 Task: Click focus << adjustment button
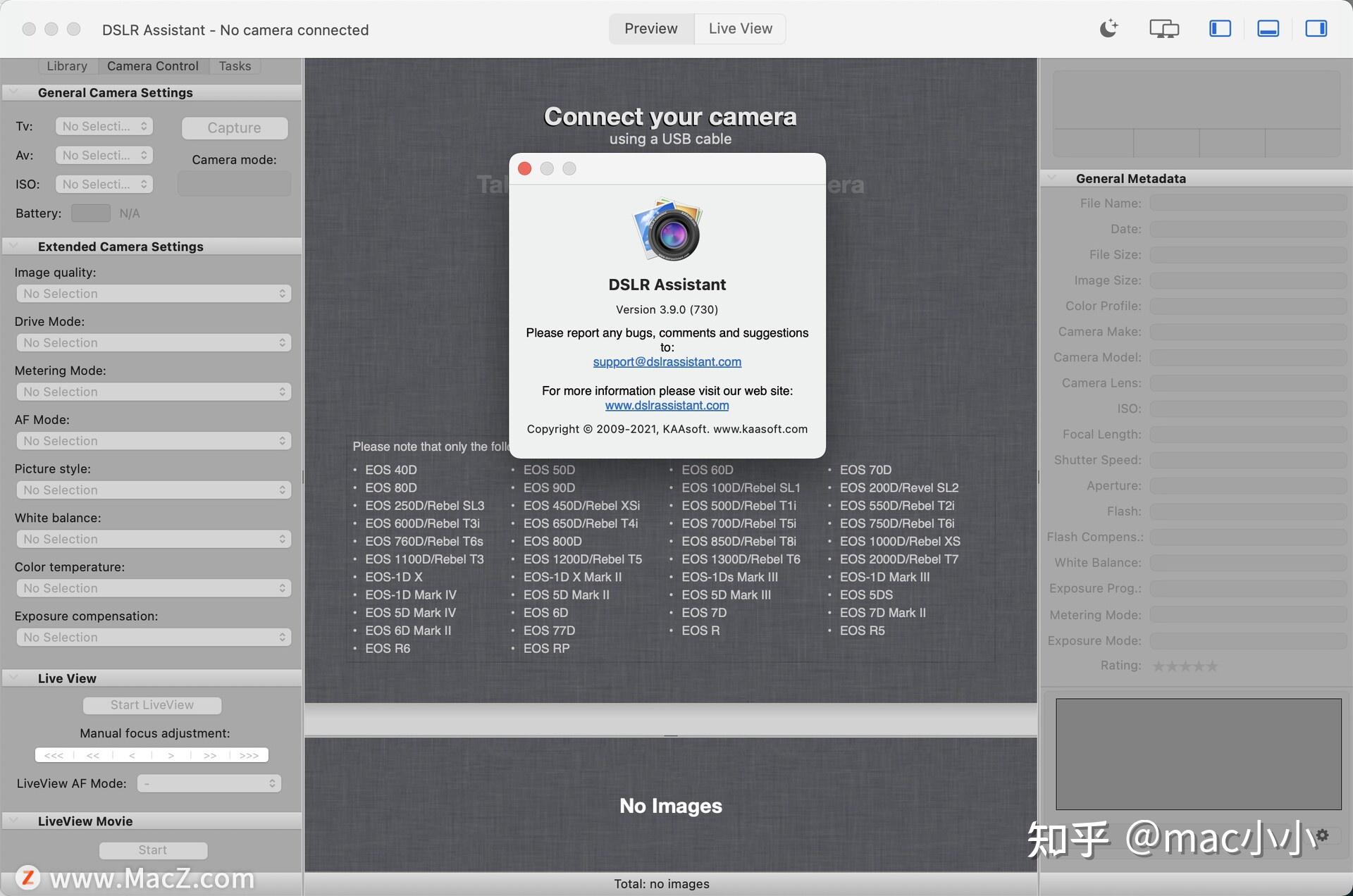point(93,755)
